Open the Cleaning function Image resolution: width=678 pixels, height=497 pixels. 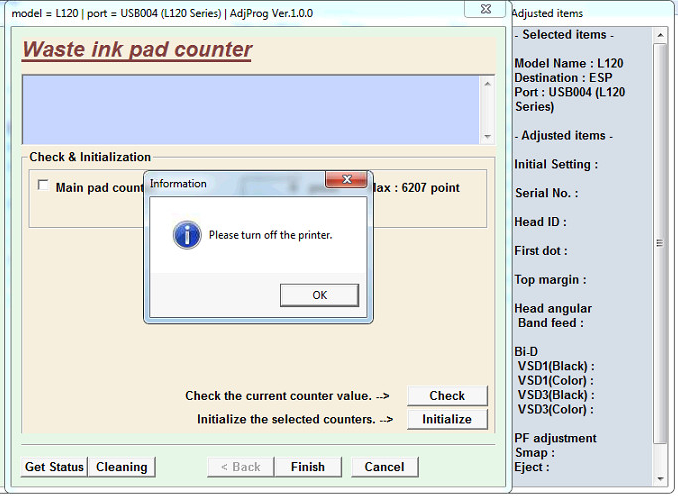pos(121,467)
